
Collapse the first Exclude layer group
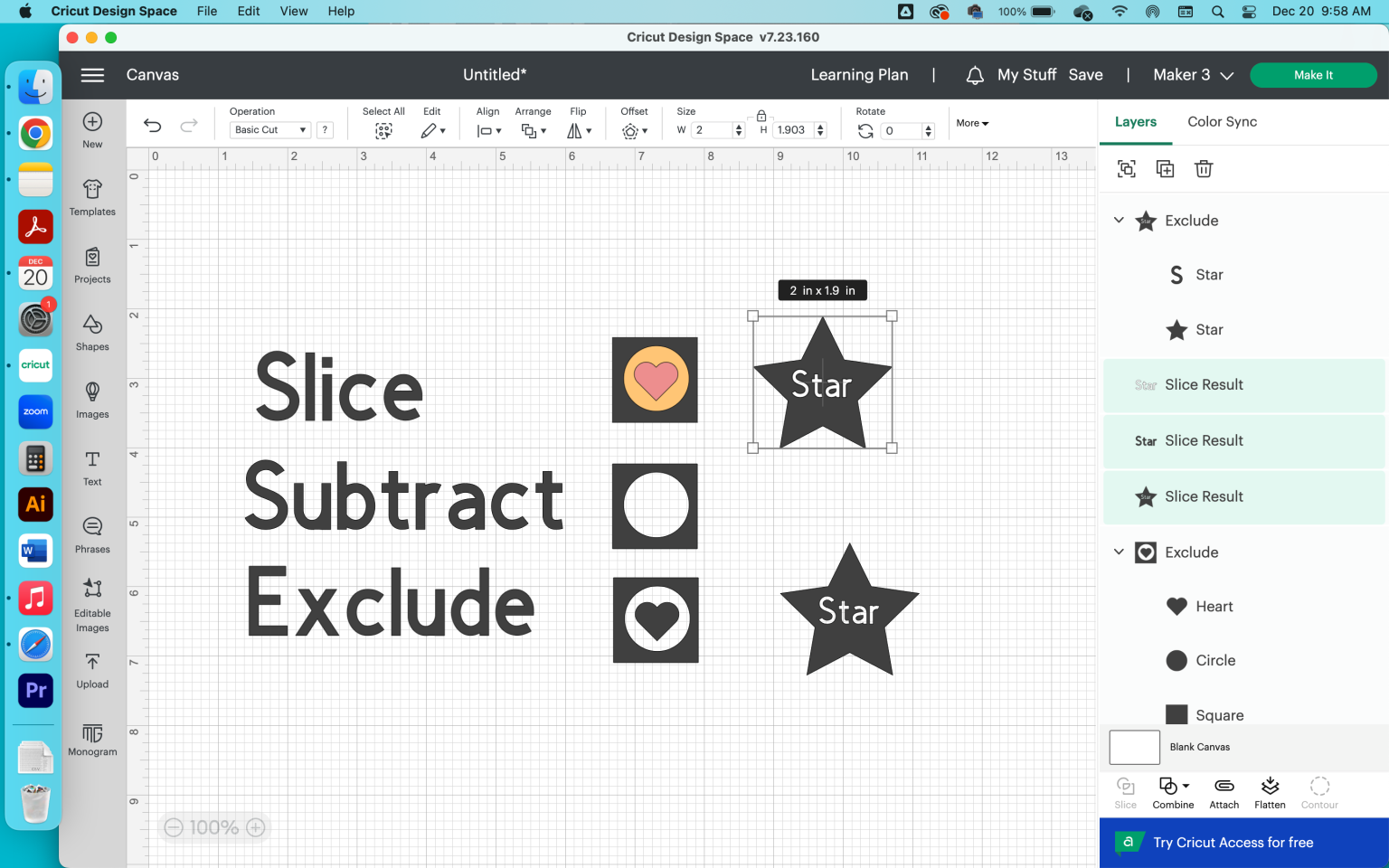point(1119,220)
